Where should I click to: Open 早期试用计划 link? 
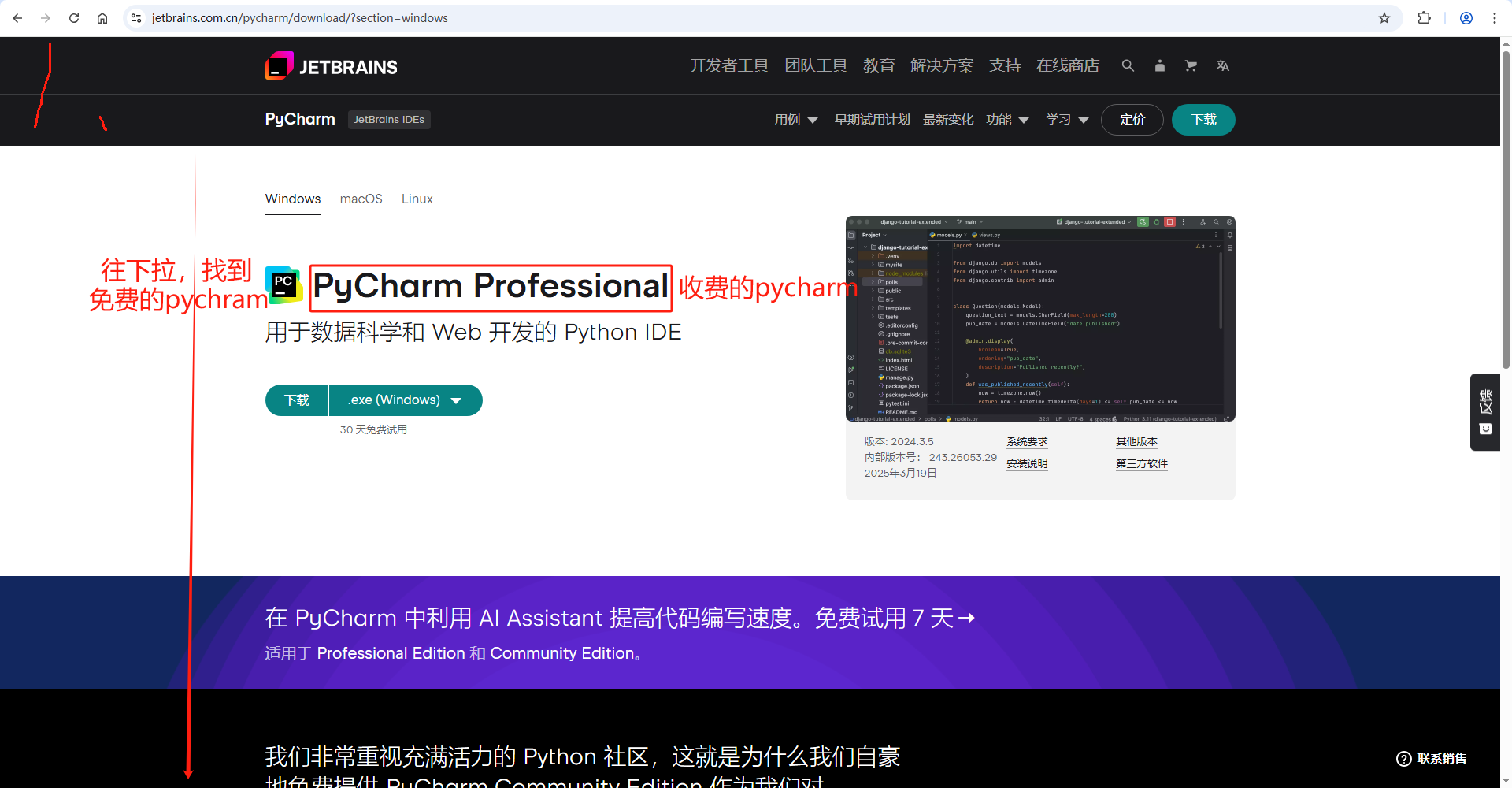[x=873, y=120]
